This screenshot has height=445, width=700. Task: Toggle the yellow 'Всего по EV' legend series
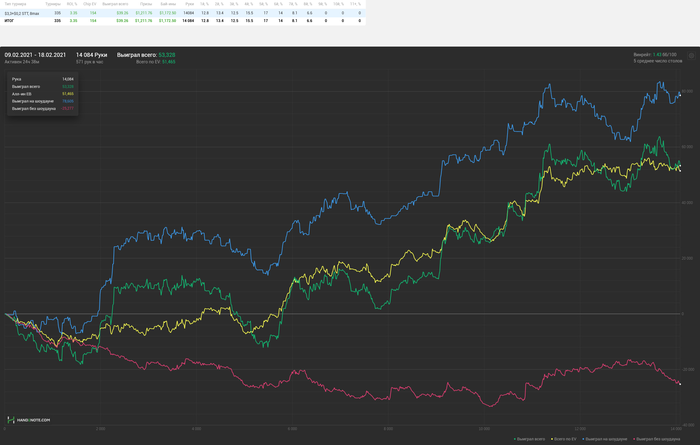pyautogui.click(x=565, y=439)
